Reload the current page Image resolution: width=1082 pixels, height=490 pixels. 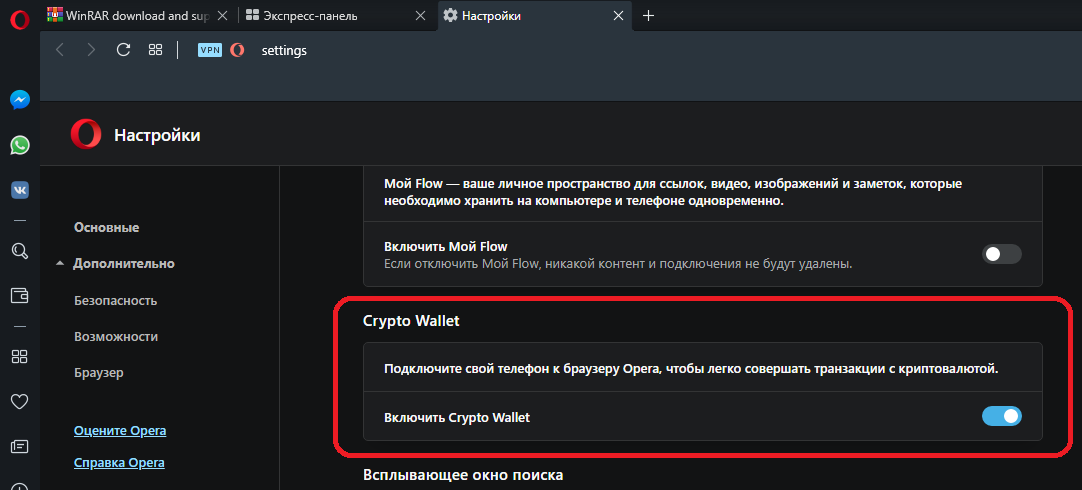pos(123,50)
